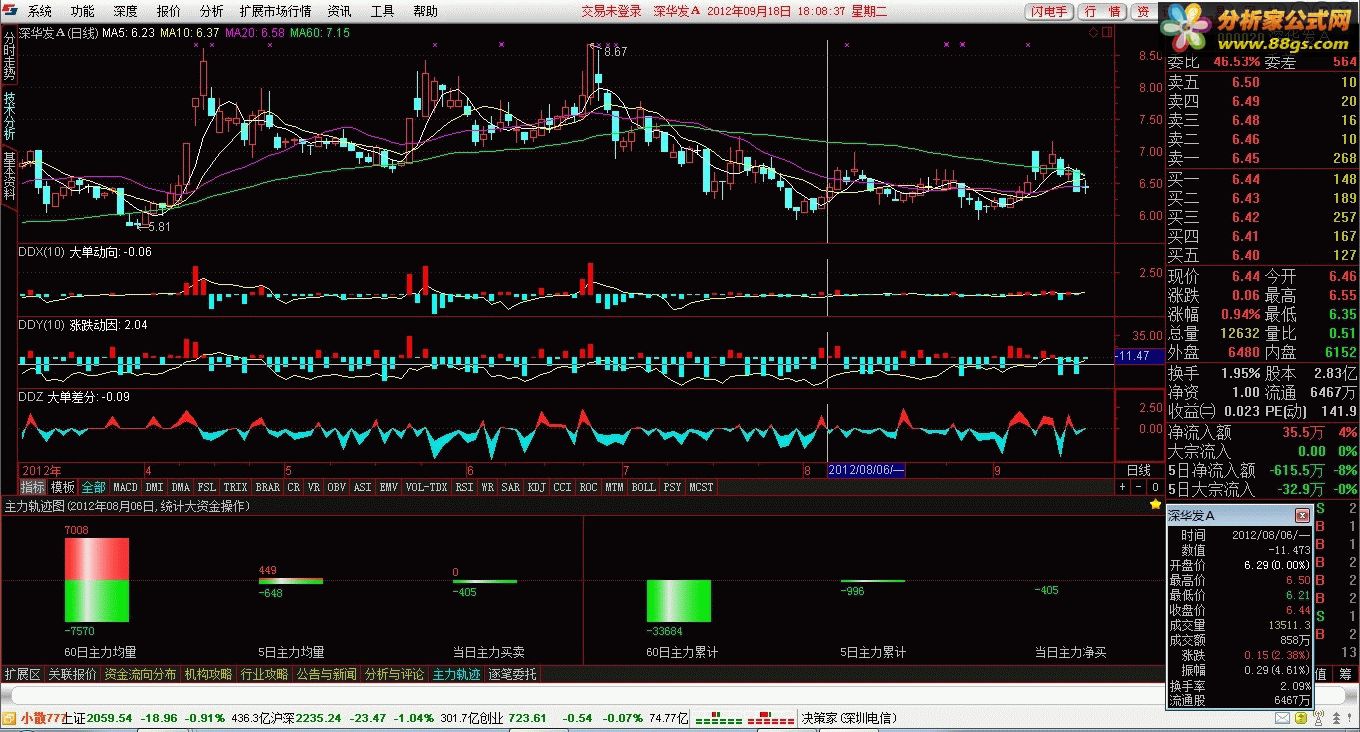Open the 分析 menu

[x=211, y=12]
